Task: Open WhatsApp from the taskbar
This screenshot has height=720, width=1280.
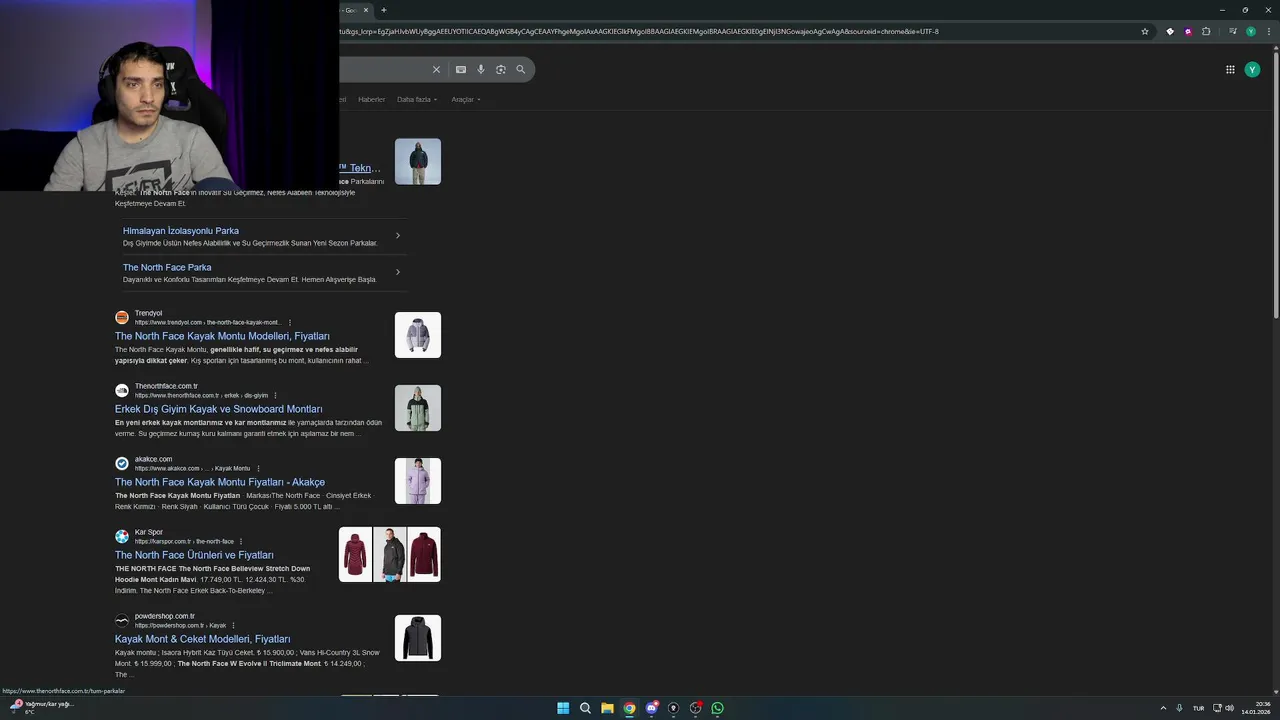Action: click(717, 708)
